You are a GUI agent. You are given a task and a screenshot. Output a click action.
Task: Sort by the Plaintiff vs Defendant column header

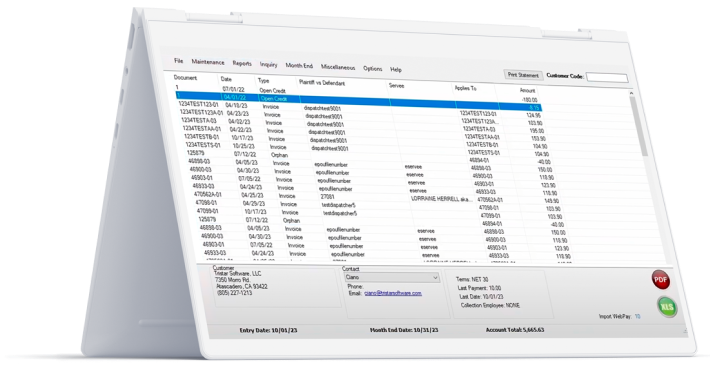pos(322,83)
